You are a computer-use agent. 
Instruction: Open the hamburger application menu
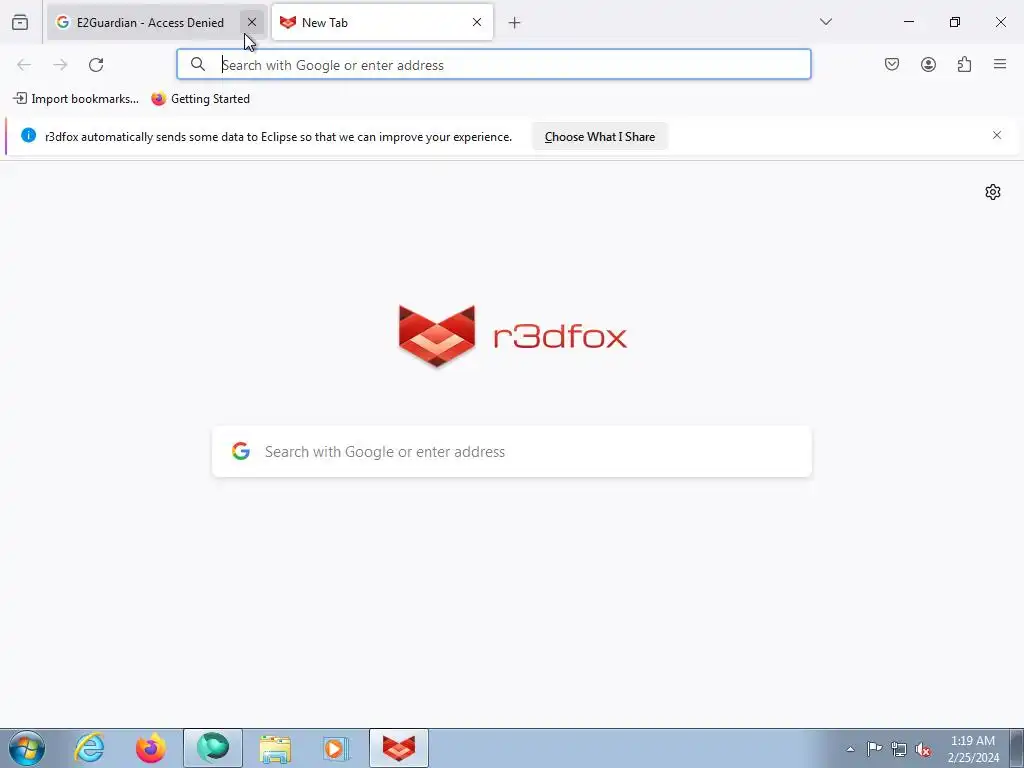(1000, 64)
